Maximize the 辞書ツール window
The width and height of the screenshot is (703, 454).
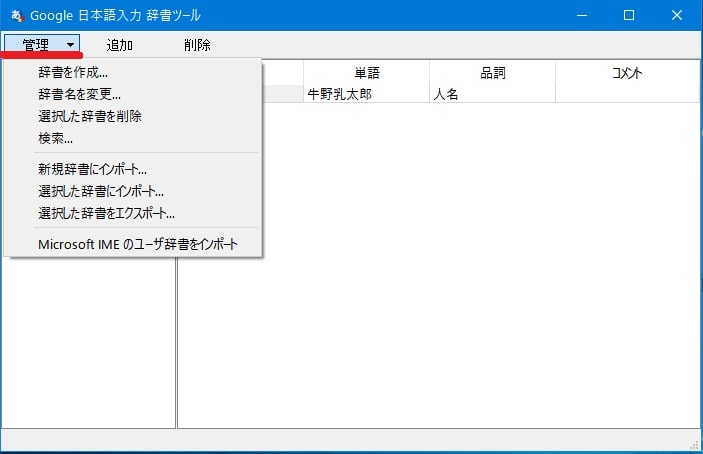tap(629, 15)
